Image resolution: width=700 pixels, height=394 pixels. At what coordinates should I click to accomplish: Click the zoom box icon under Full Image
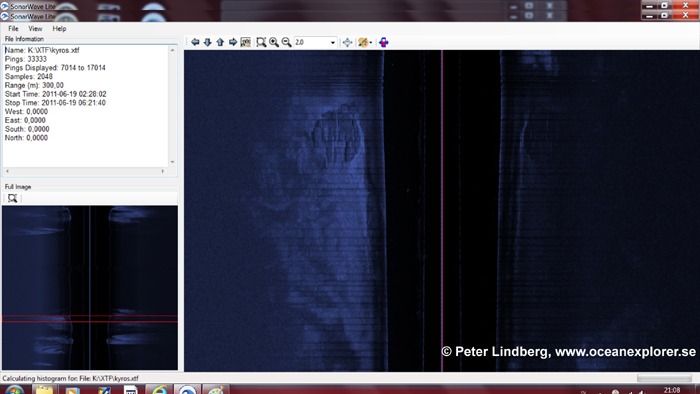12,198
